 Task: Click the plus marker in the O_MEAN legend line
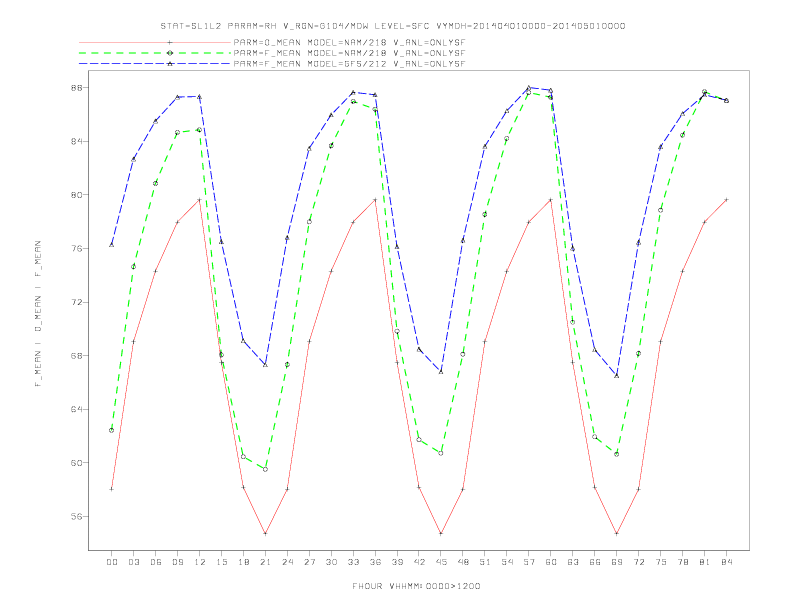[x=170, y=42]
